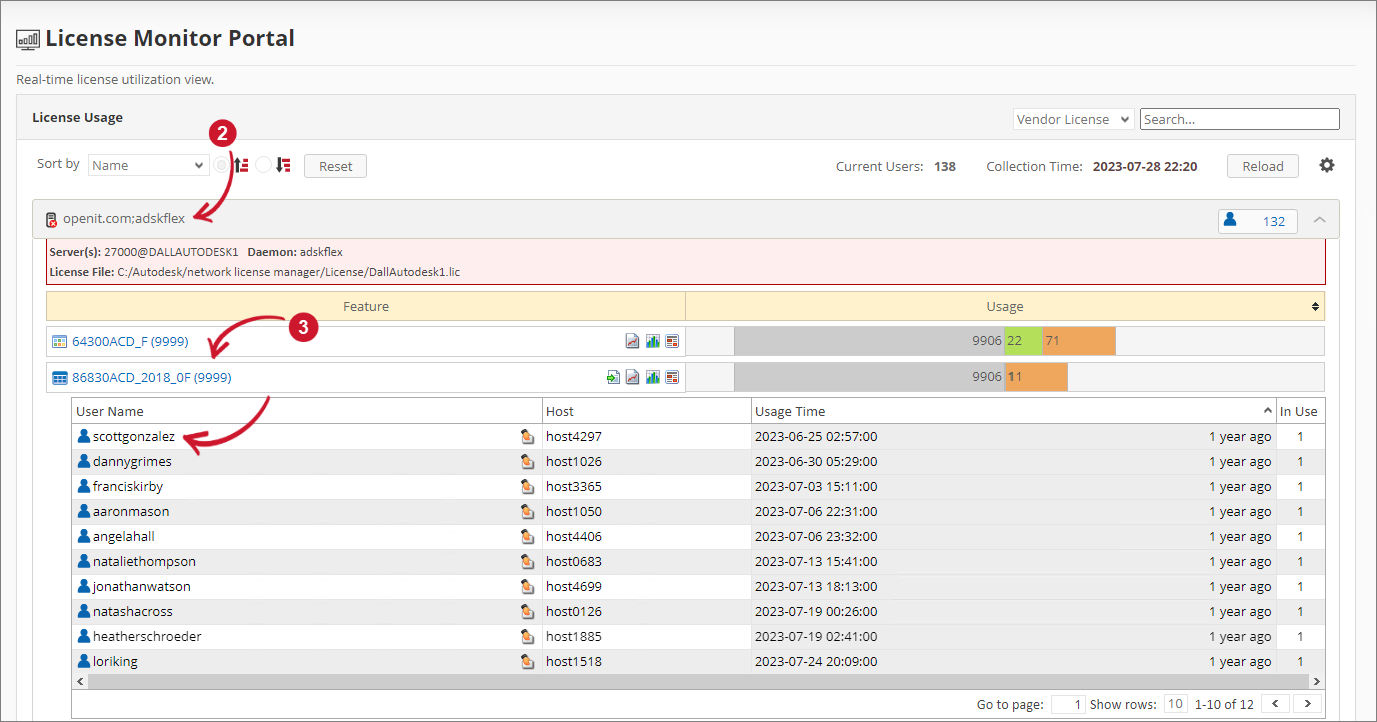This screenshot has width=1377, height=722.
Task: Collapse the openit.com;adskflex panel chevron
Action: click(1320, 220)
